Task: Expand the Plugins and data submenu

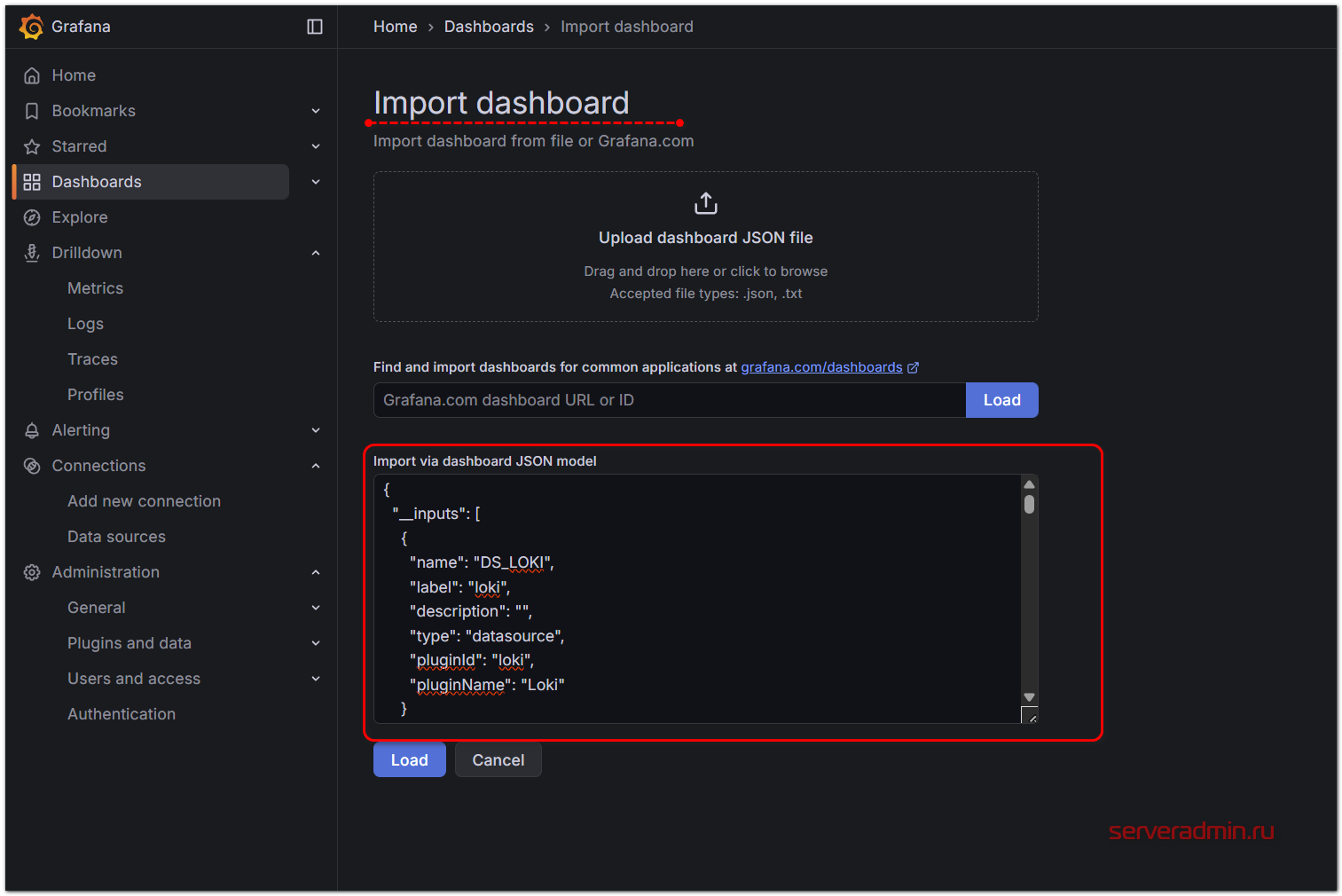Action: (316, 643)
